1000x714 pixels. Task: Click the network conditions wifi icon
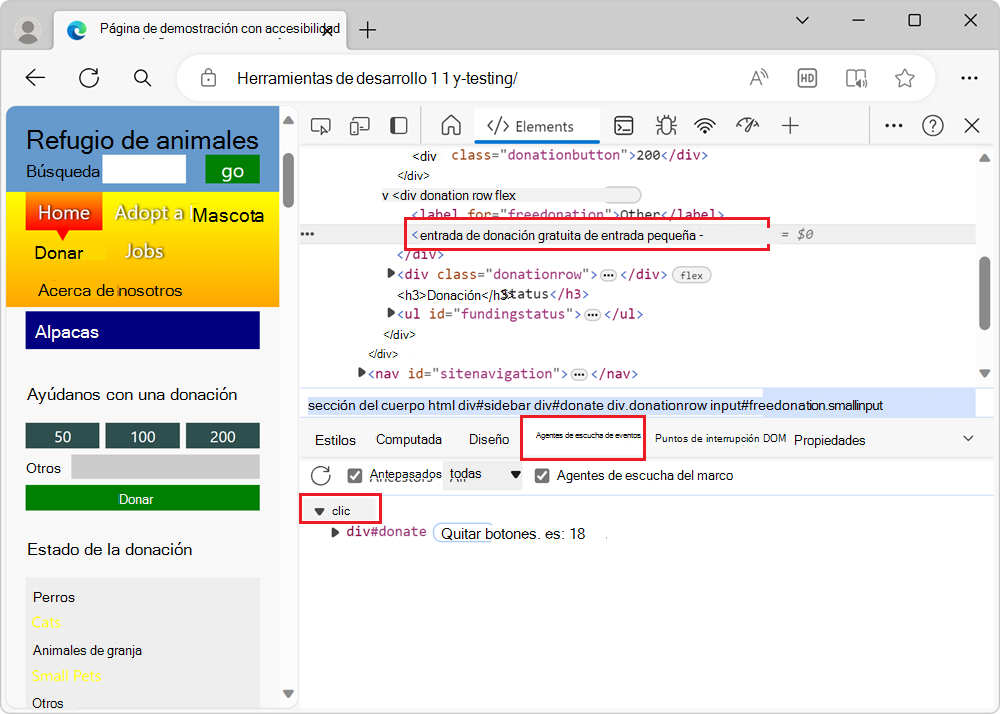pyautogui.click(x=705, y=126)
